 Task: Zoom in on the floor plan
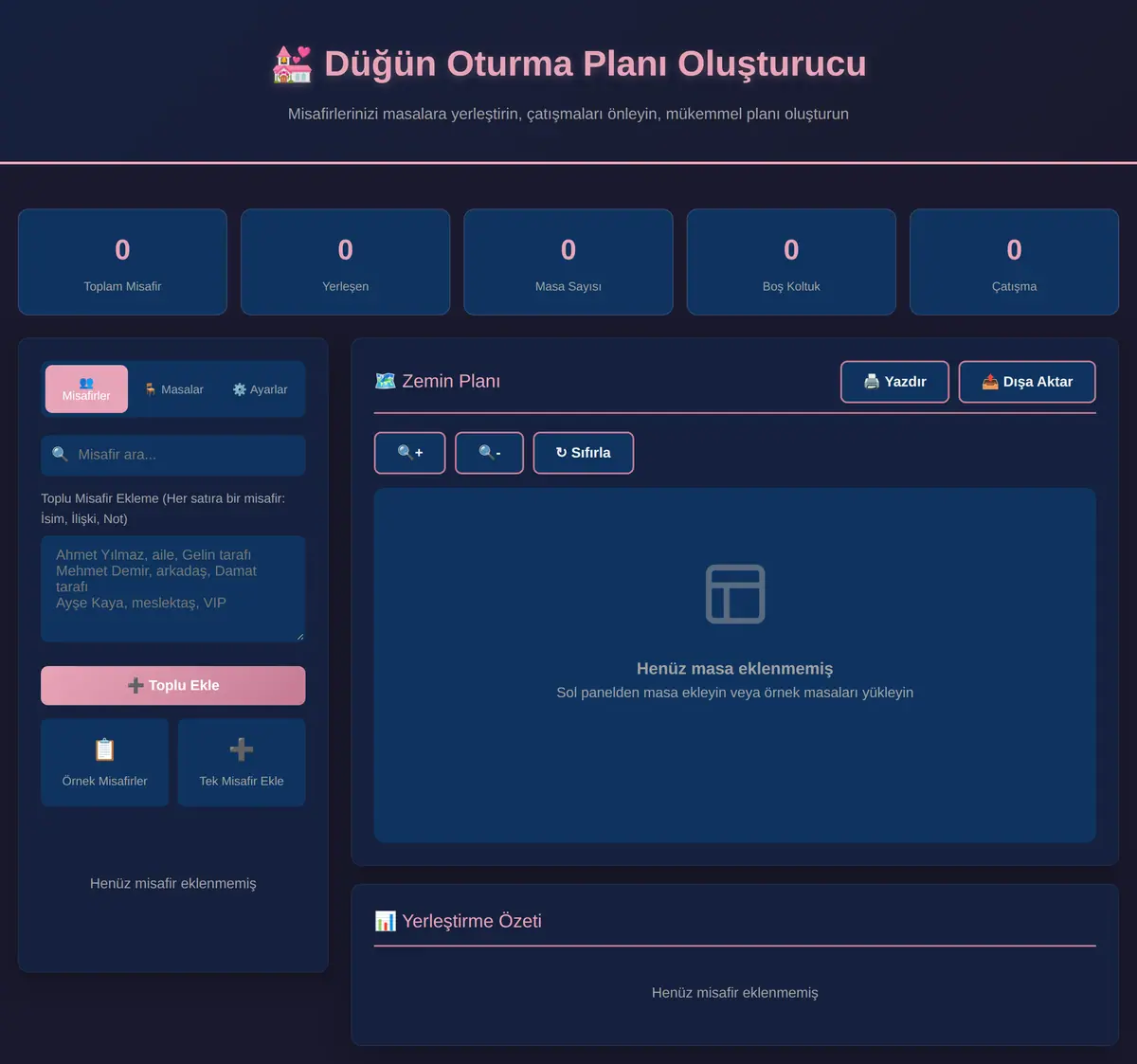pos(409,453)
